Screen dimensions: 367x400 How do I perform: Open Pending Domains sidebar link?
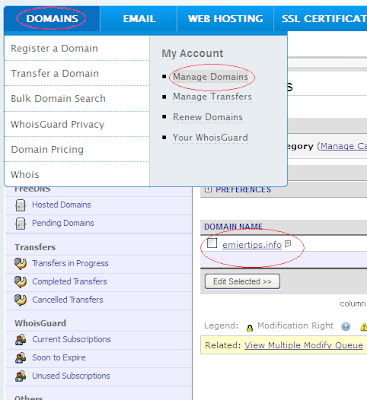coord(63,223)
